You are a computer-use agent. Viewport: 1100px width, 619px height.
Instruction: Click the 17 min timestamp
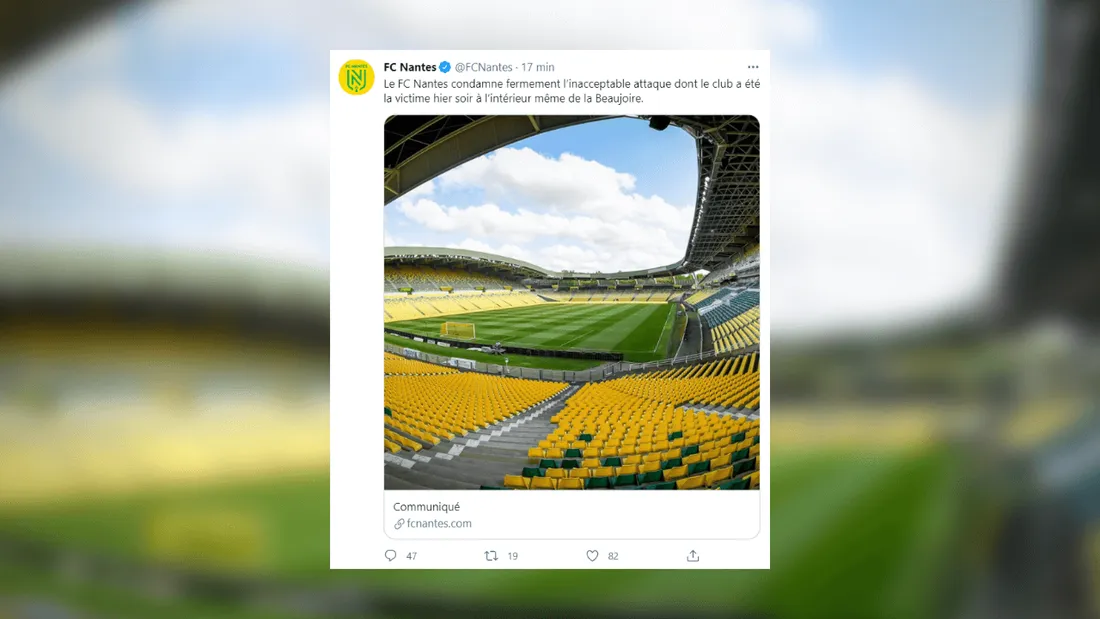click(x=538, y=68)
